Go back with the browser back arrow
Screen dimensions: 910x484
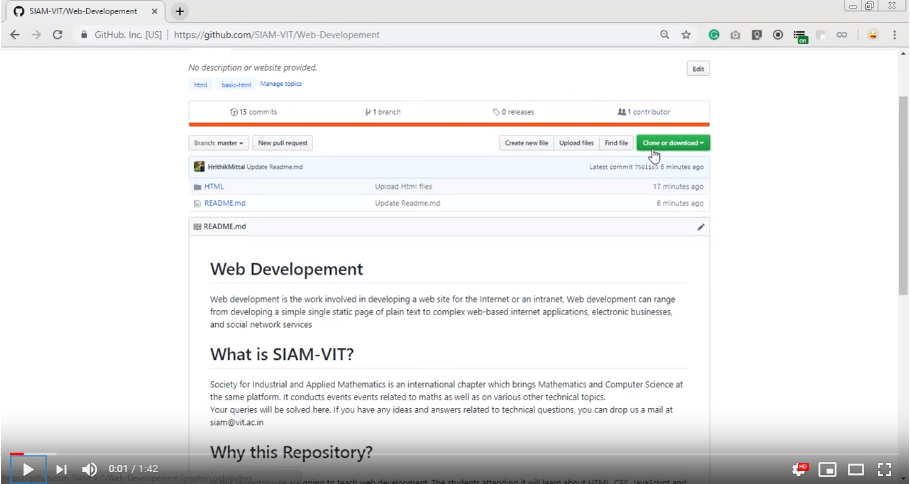tap(15, 35)
